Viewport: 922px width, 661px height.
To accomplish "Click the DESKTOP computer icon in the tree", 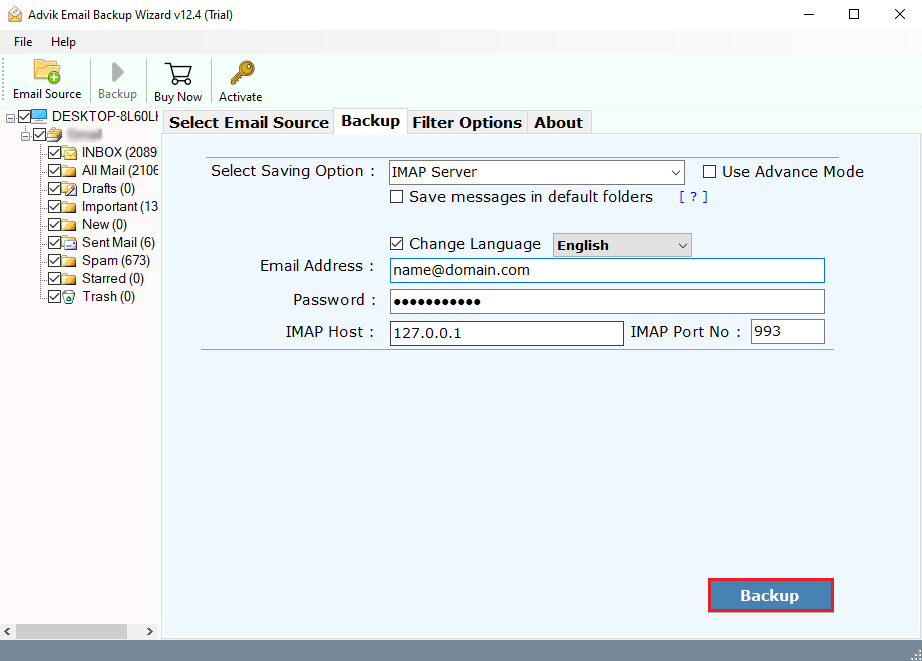I will tap(39, 115).
